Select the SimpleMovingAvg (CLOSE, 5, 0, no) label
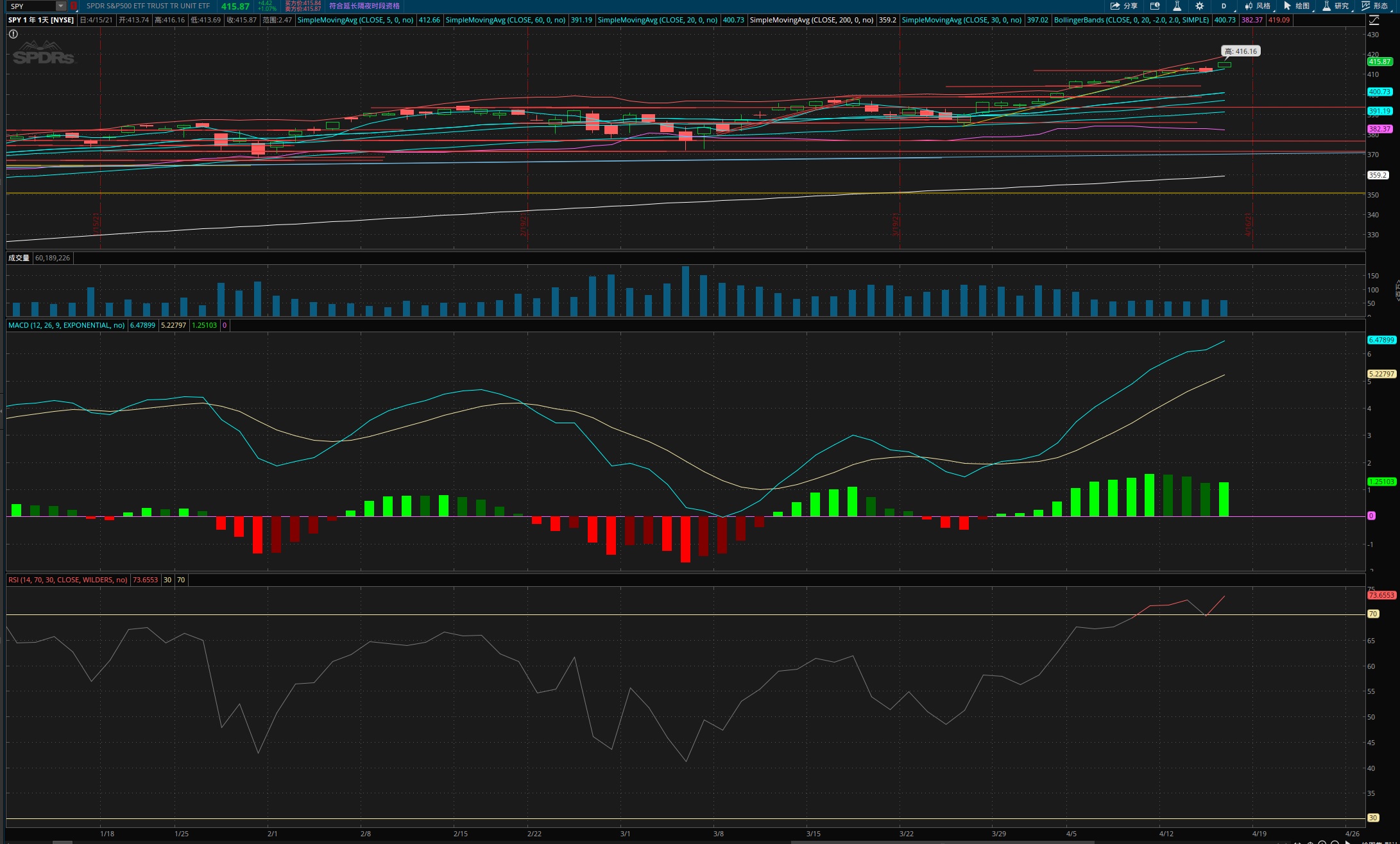 click(355, 20)
